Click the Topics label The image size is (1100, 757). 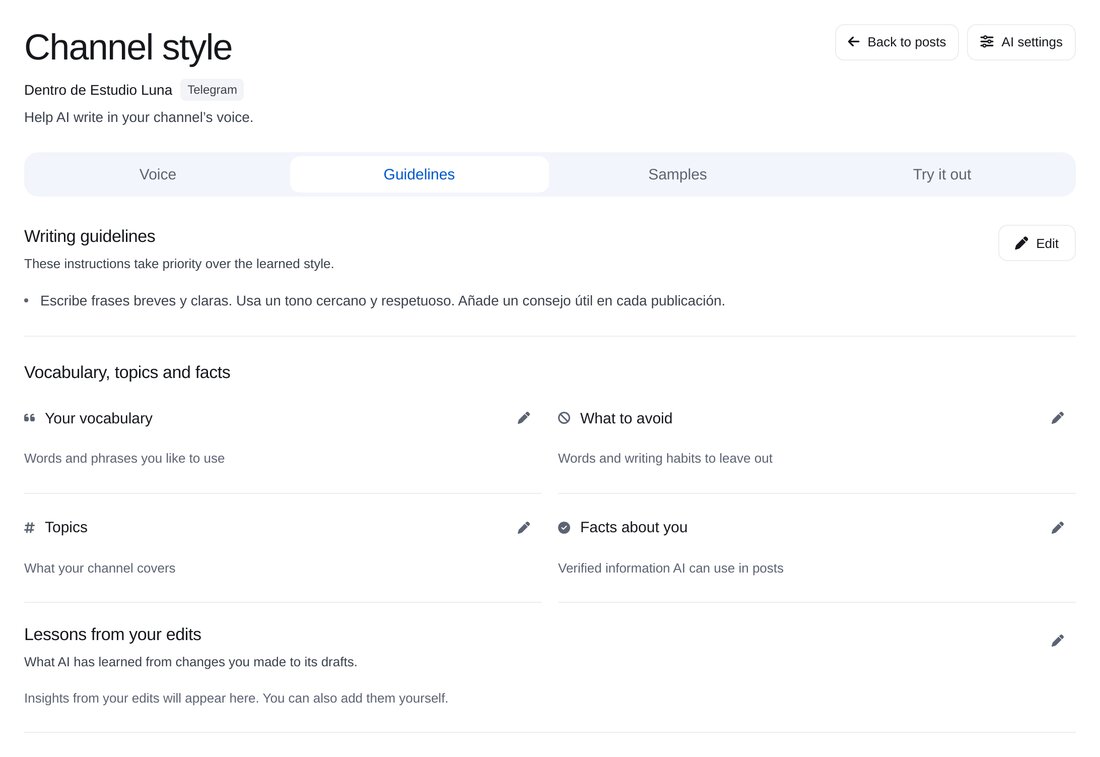[66, 528]
